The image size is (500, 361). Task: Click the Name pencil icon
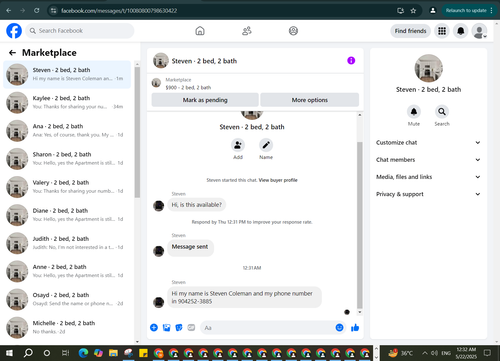click(x=266, y=145)
